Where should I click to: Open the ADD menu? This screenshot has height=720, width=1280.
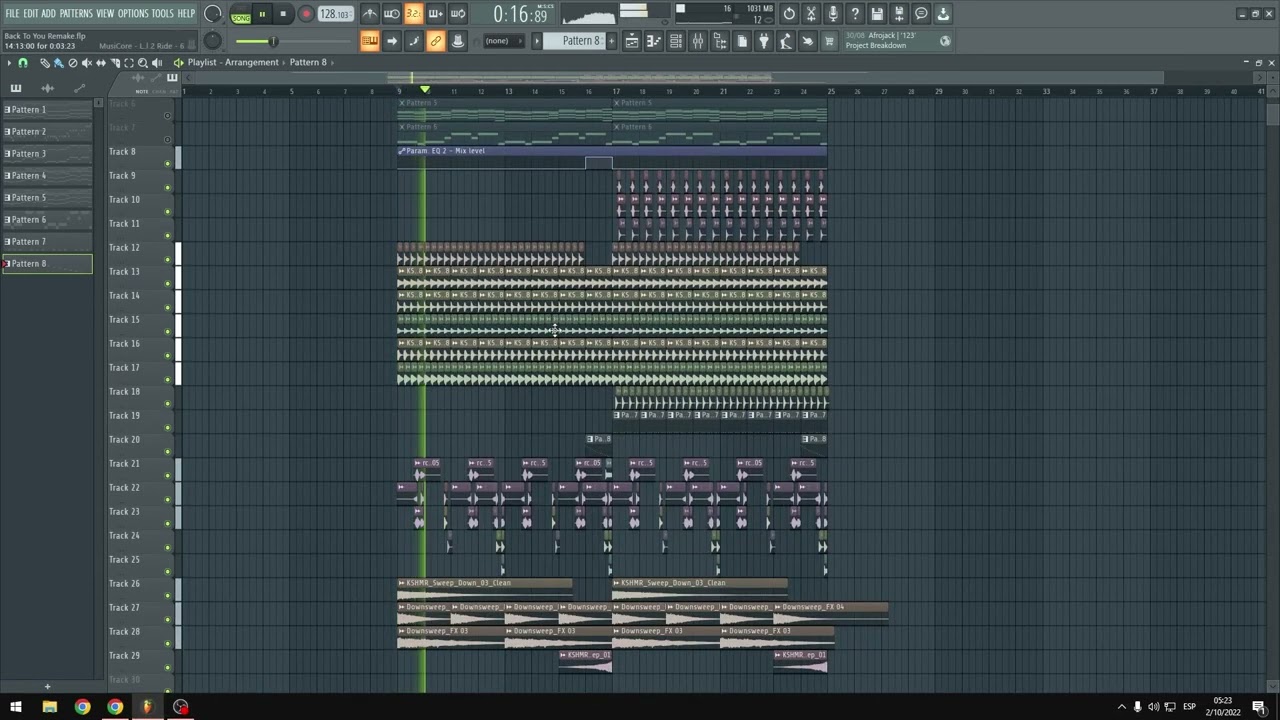48,14
